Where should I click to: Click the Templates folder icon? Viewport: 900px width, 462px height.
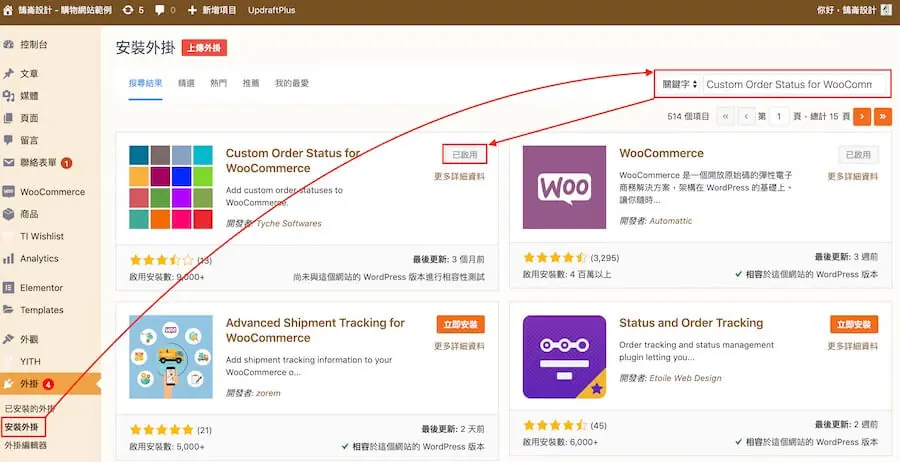tap(9, 310)
